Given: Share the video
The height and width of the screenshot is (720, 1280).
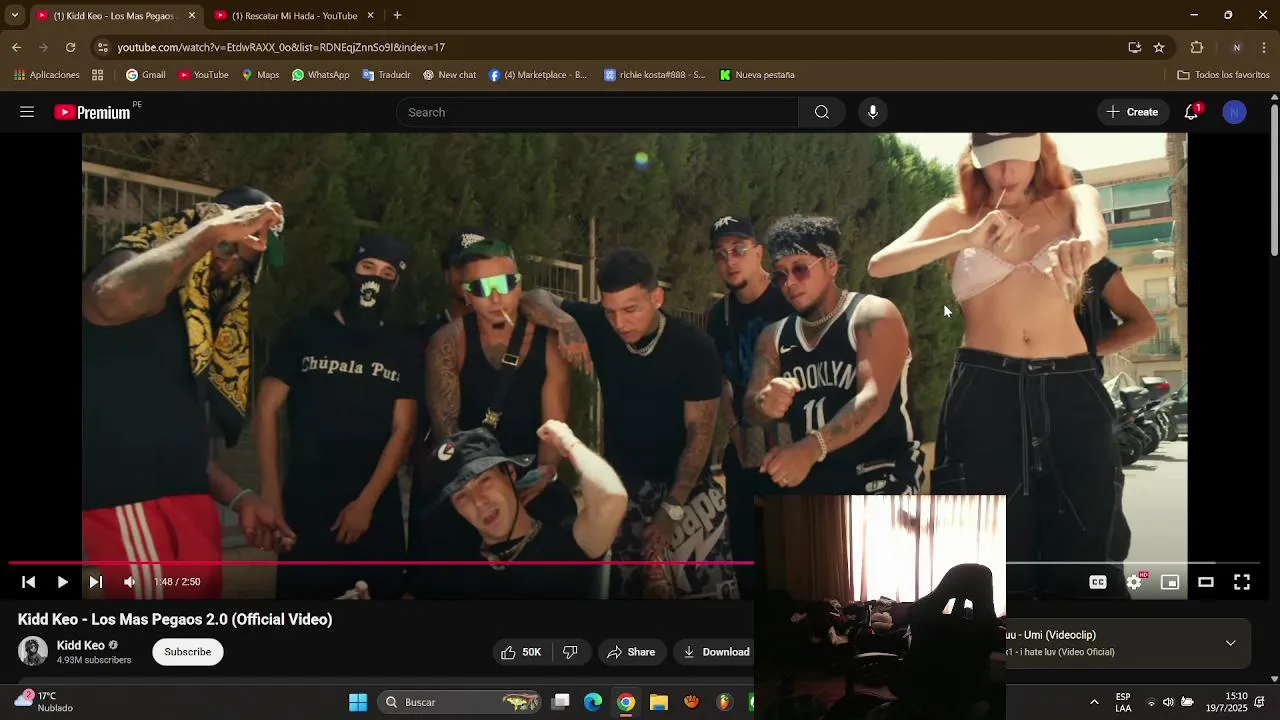Looking at the screenshot, I should 631,652.
